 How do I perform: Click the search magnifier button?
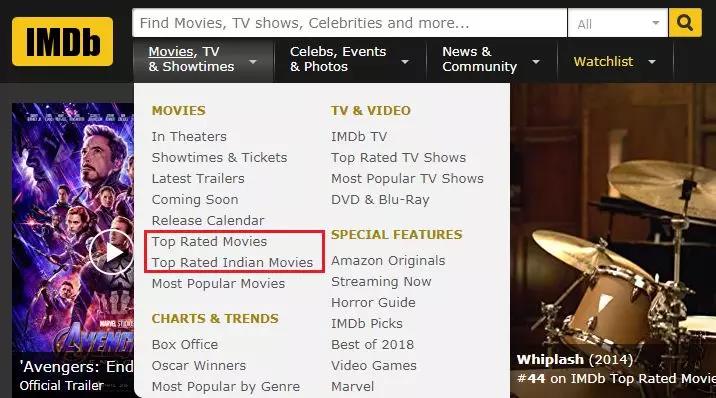(x=684, y=22)
